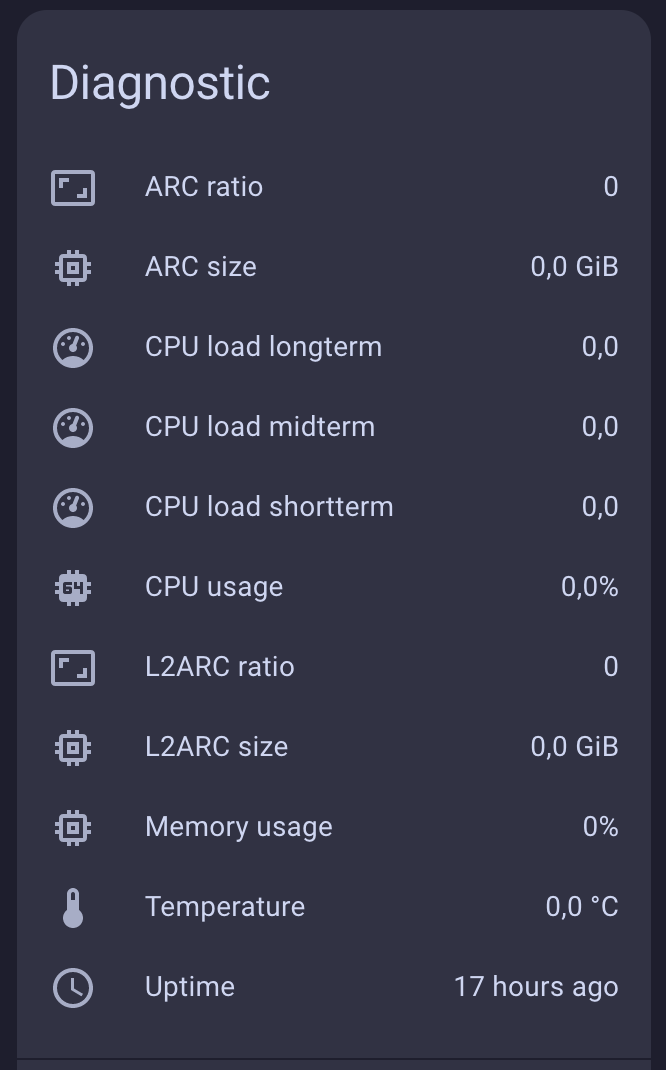The width and height of the screenshot is (666, 1070).
Task: Click the L2ARC ratio icon
Action: [72, 667]
